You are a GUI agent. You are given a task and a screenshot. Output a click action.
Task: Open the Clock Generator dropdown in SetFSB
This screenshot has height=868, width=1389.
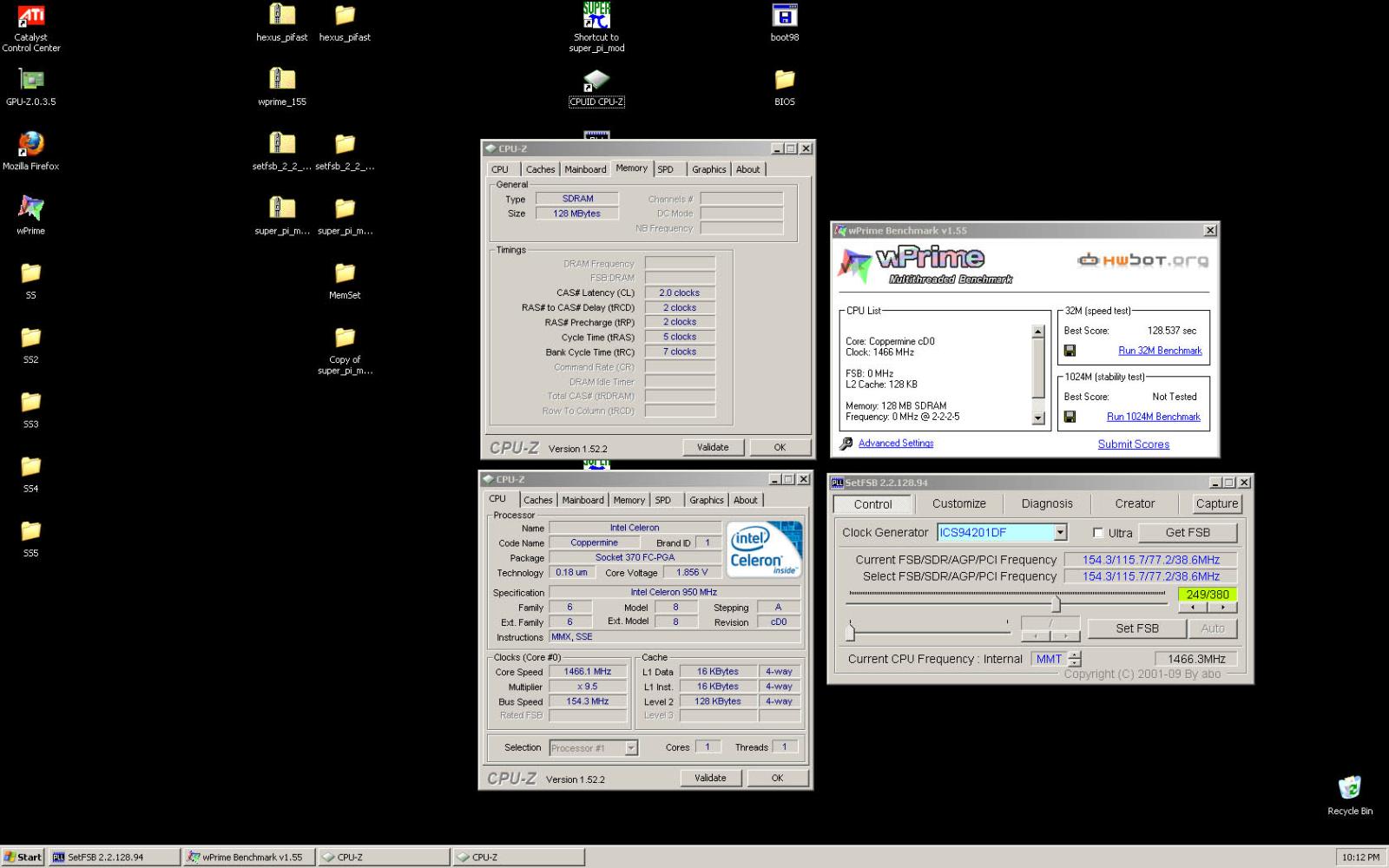tap(1060, 533)
